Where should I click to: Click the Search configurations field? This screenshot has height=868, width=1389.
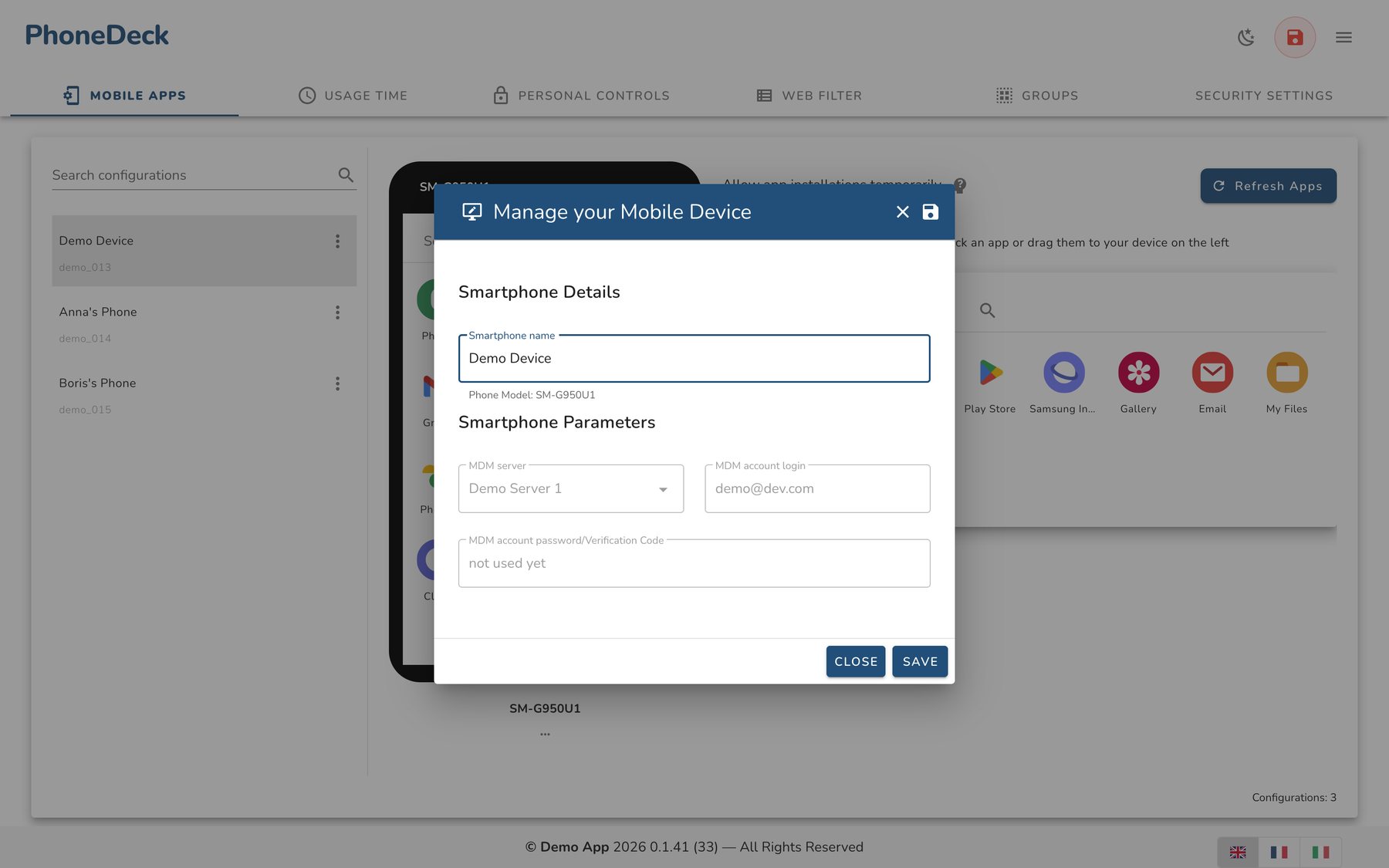193,175
